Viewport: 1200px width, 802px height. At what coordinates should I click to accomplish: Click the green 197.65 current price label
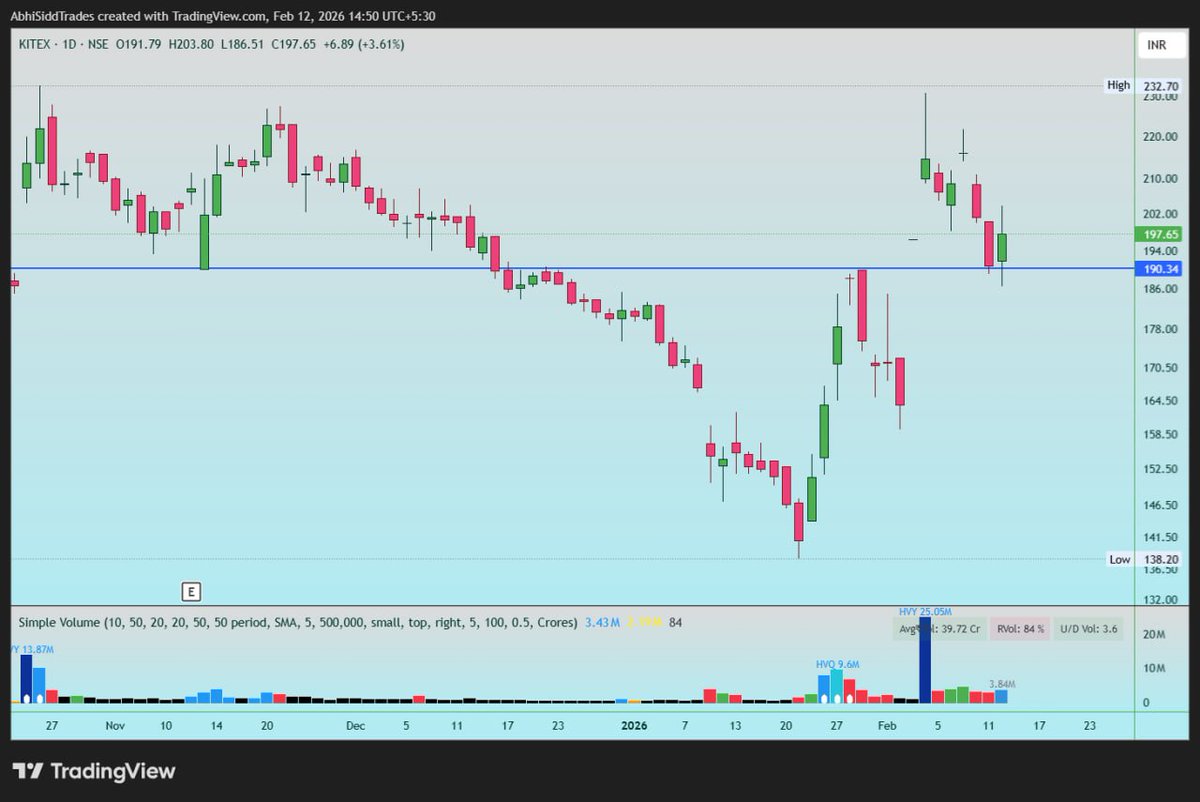pyautogui.click(x=1158, y=232)
